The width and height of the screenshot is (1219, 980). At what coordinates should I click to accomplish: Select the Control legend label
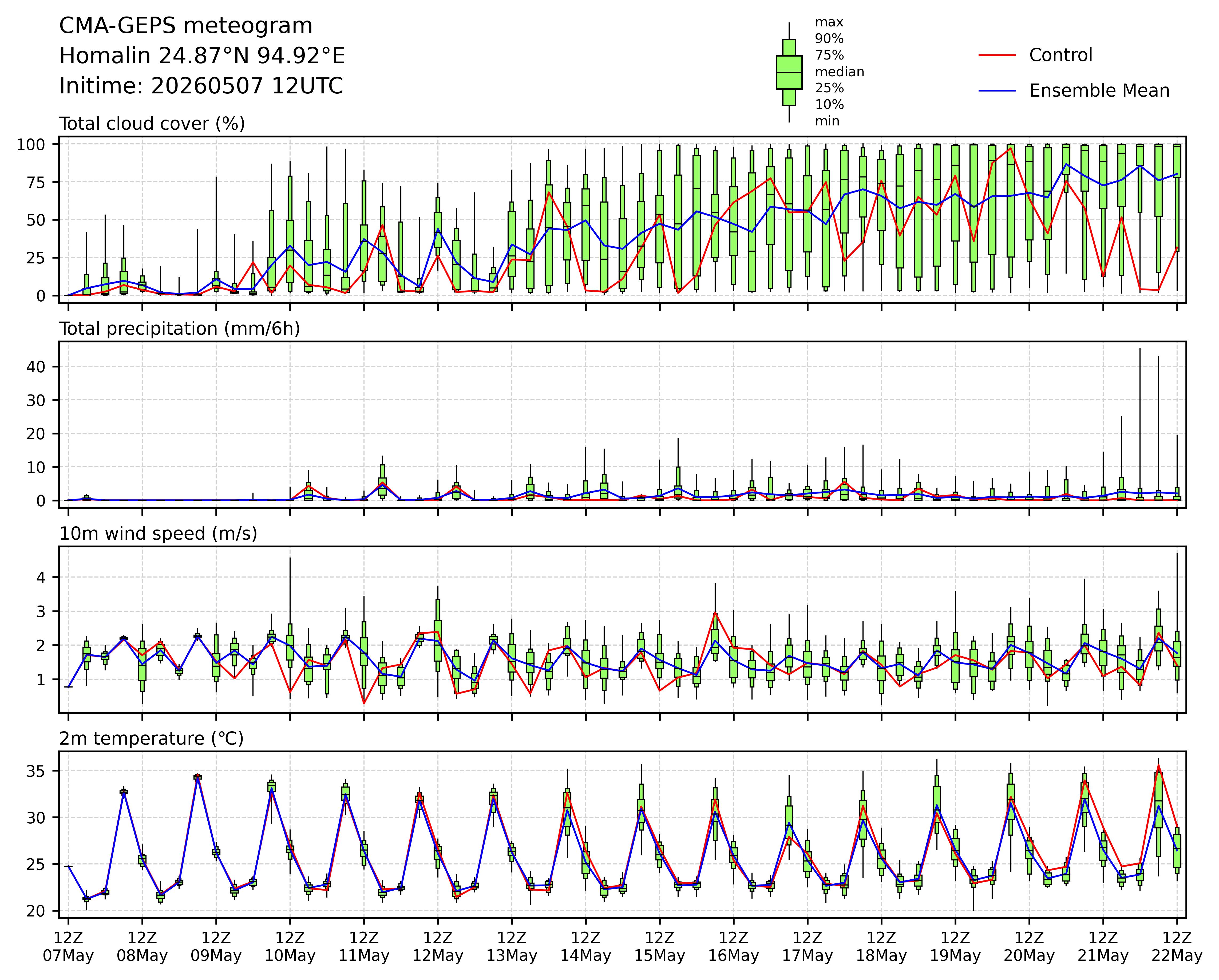pos(1061,56)
